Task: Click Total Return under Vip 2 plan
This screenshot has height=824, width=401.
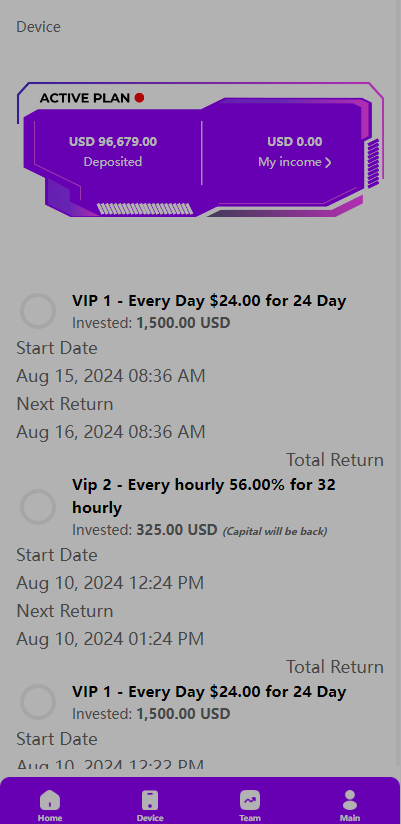Action: [x=335, y=667]
